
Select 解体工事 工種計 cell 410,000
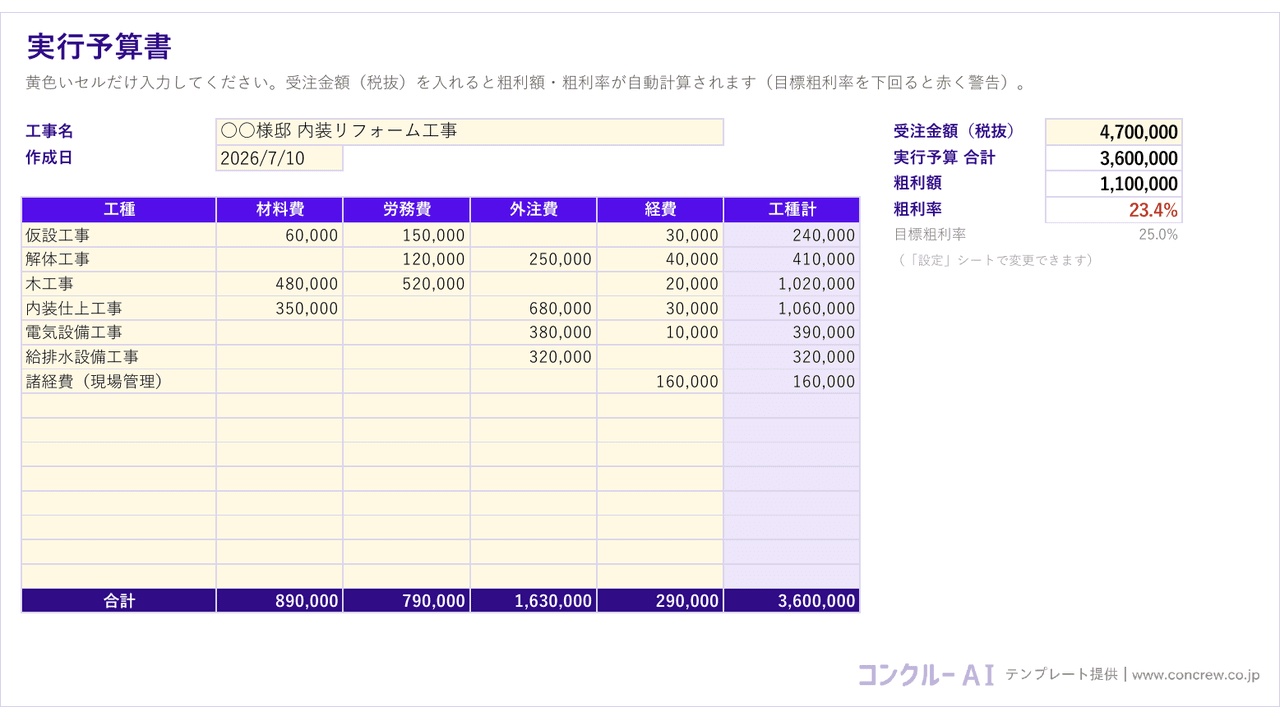click(x=792, y=259)
